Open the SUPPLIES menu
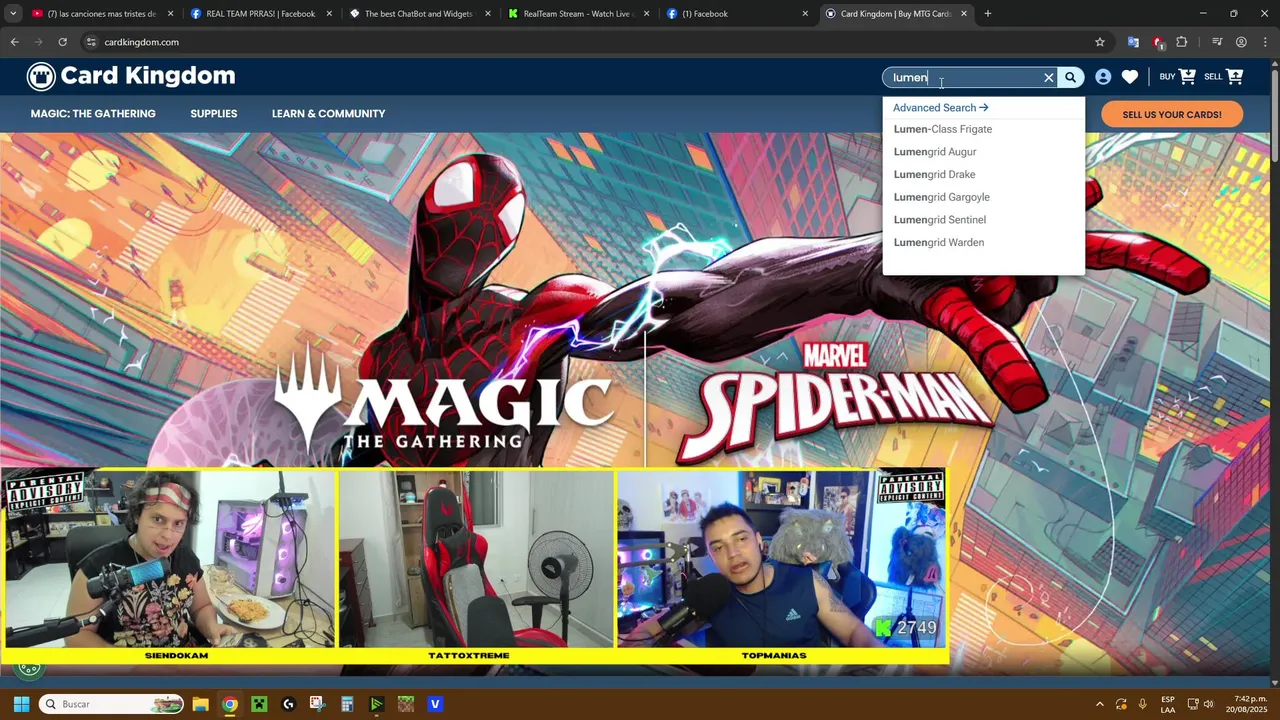The width and height of the screenshot is (1280, 720). coord(214,114)
